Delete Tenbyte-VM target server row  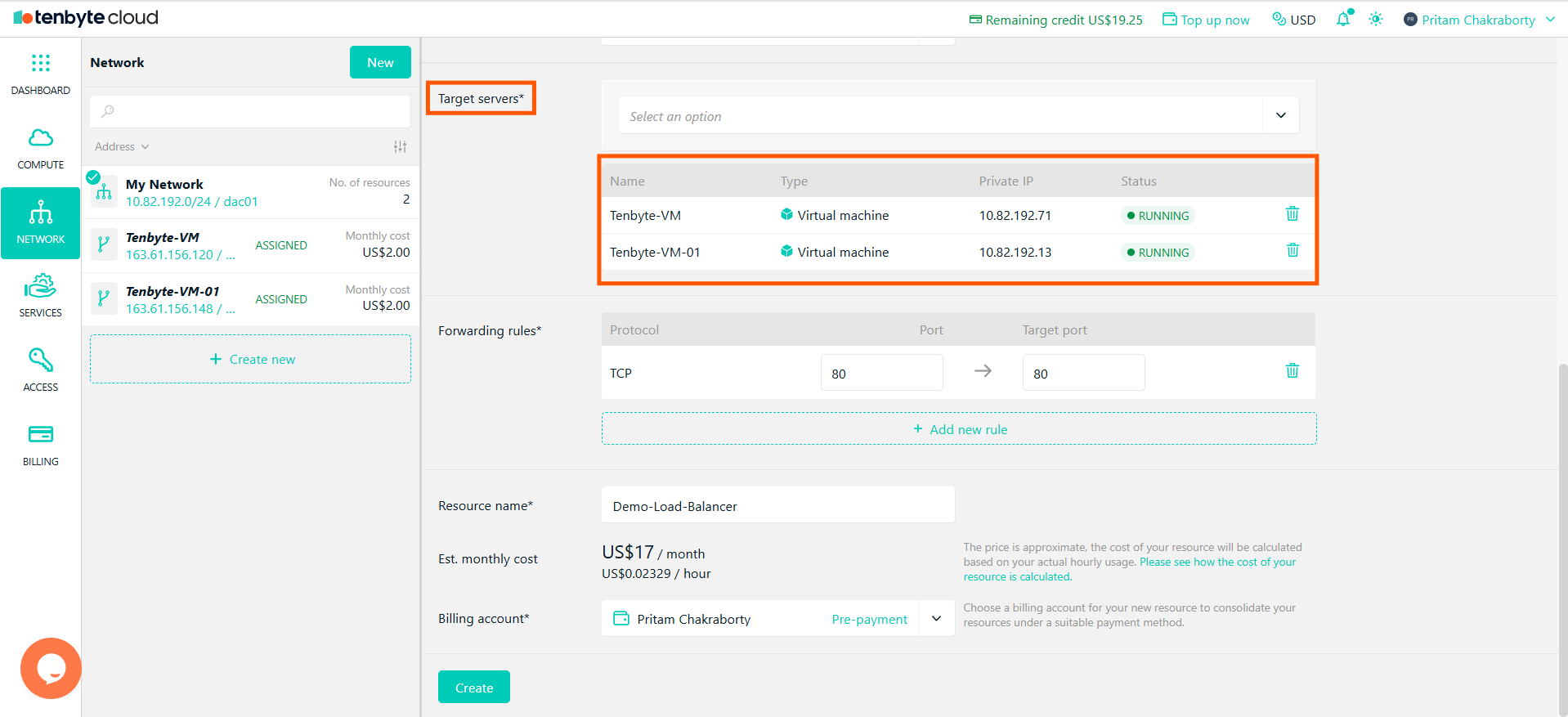[x=1292, y=213]
